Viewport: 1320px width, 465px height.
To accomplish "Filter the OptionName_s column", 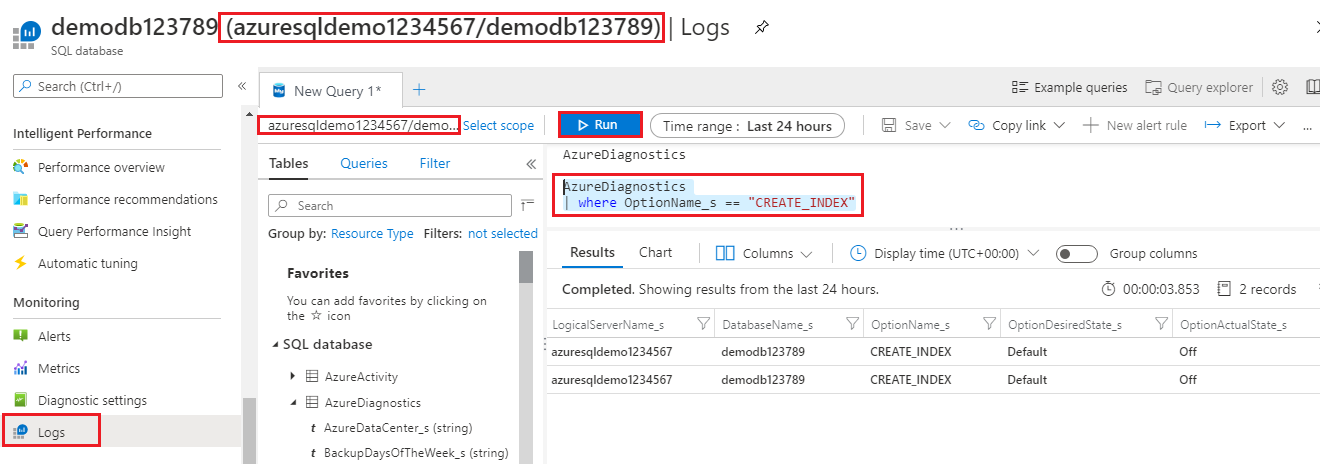I will pos(989,324).
